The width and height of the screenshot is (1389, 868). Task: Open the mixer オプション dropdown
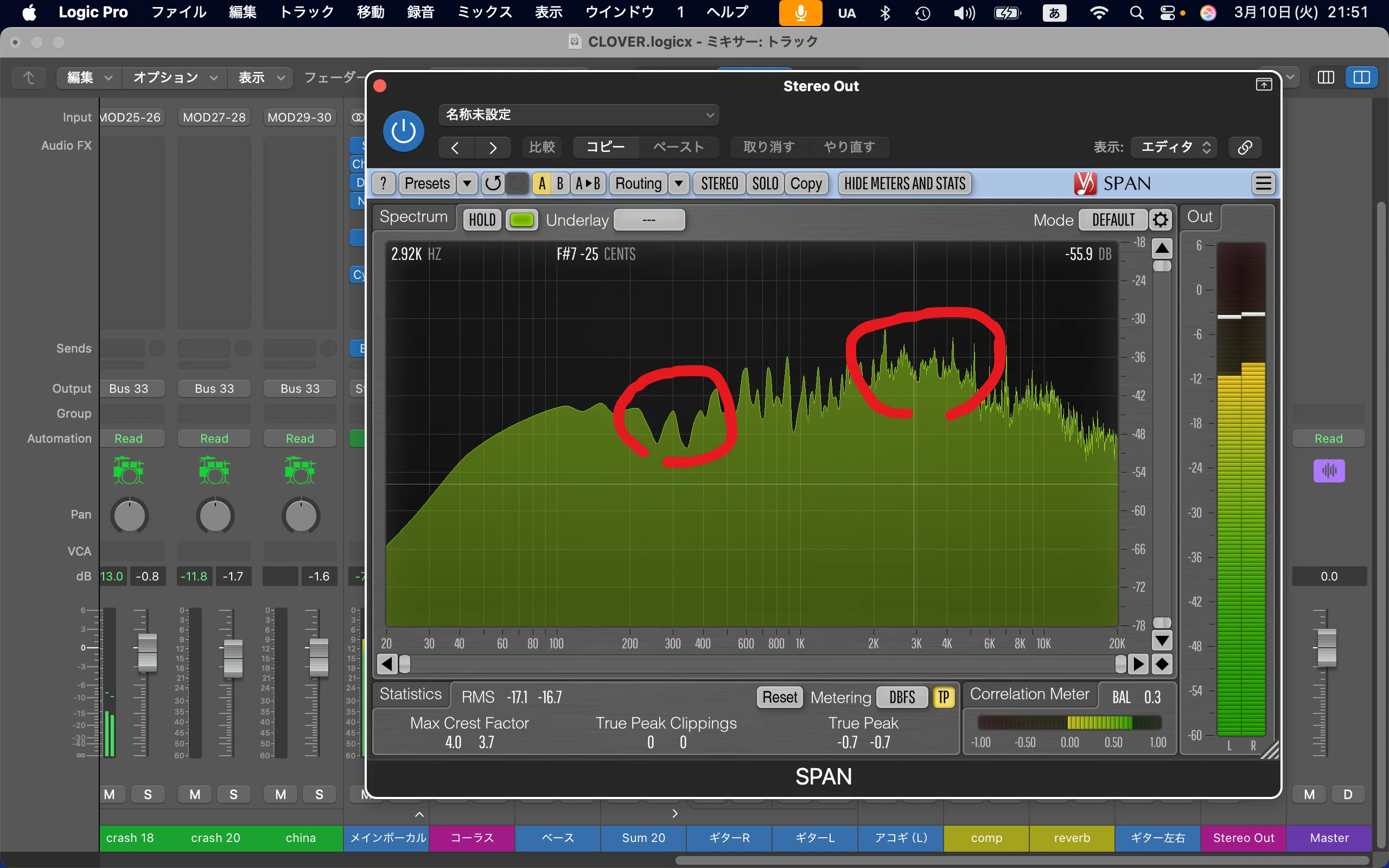175,78
